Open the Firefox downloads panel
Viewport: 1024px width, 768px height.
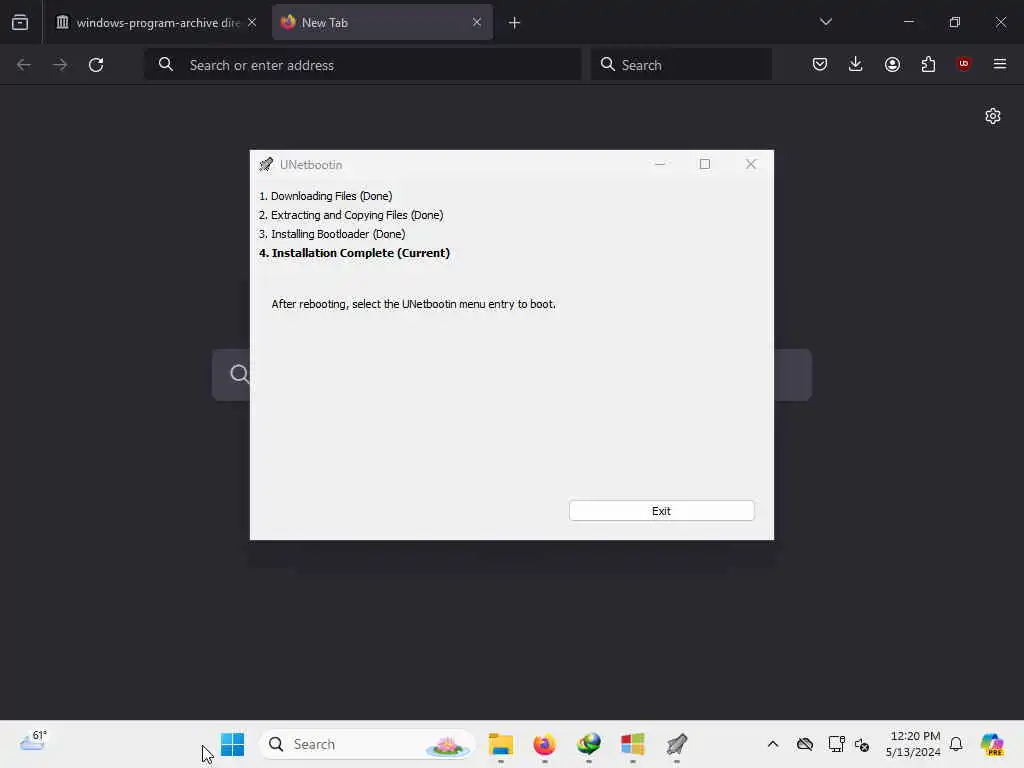tap(856, 64)
